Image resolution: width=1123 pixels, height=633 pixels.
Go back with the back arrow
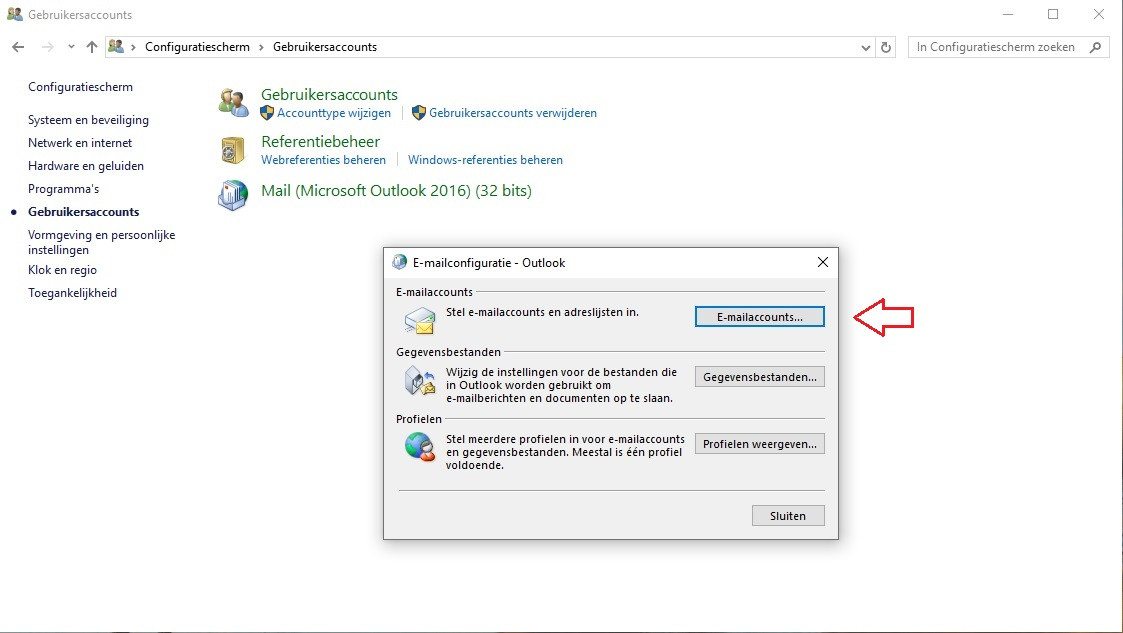tap(19, 47)
